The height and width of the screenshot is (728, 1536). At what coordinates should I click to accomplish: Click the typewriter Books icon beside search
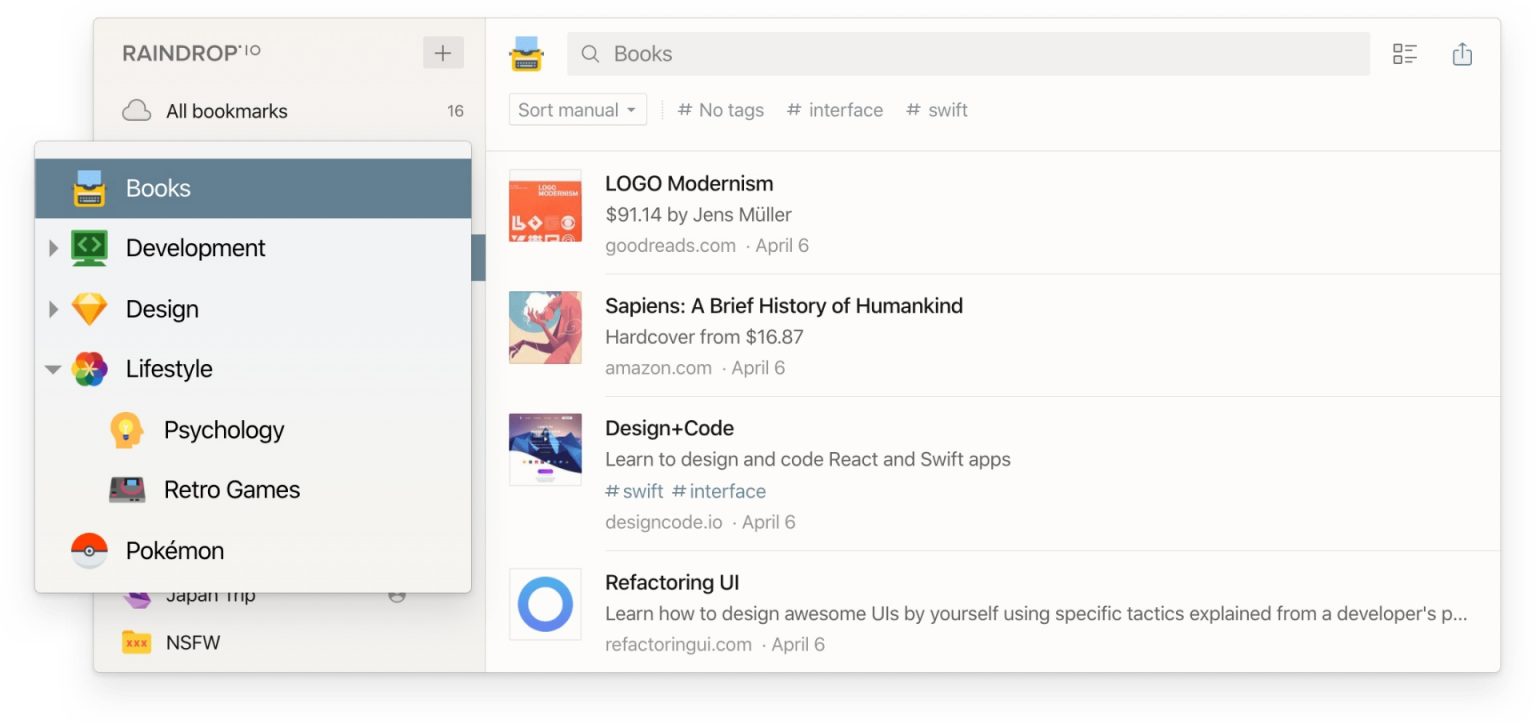coord(526,54)
